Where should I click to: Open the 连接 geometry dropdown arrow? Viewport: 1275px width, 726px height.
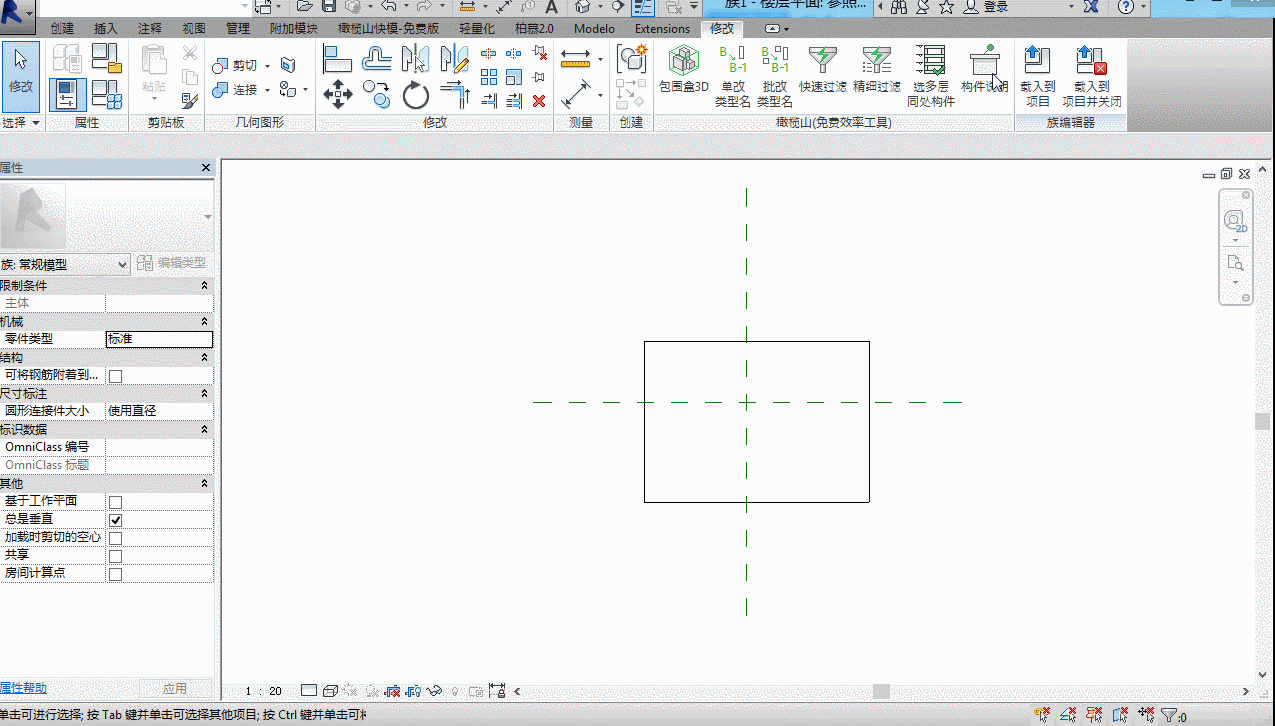click(x=268, y=90)
